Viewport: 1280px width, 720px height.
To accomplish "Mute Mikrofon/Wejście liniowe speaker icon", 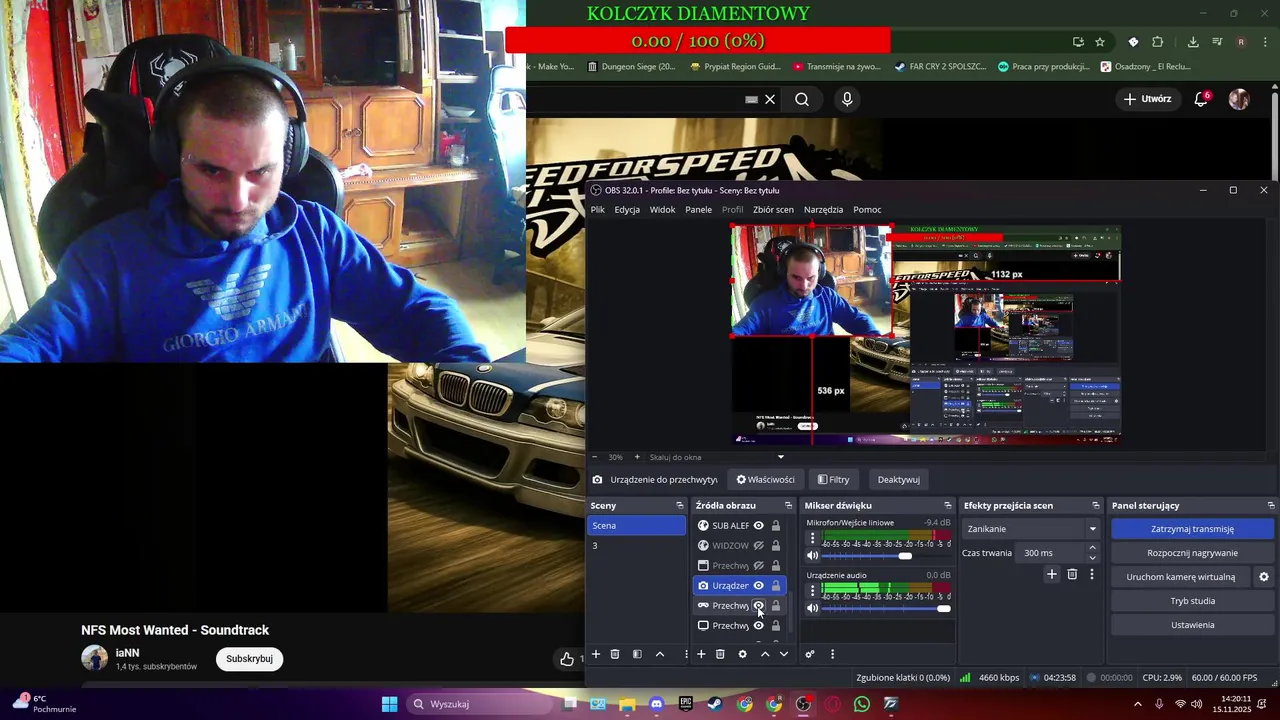I will pyautogui.click(x=812, y=555).
